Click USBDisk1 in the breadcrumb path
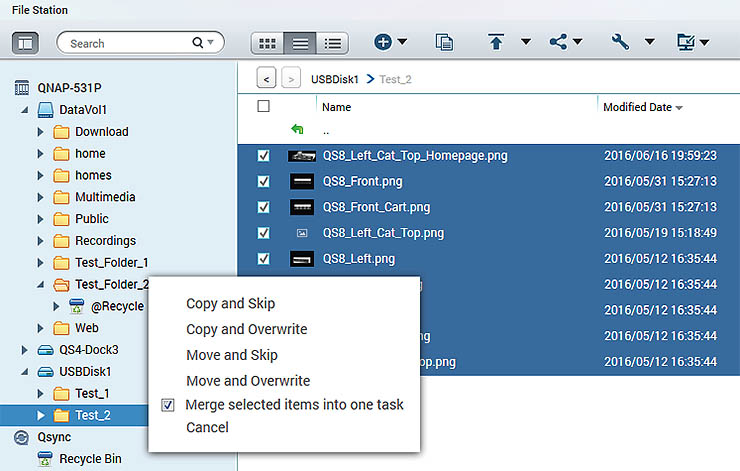The width and height of the screenshot is (740, 471). coord(336,78)
